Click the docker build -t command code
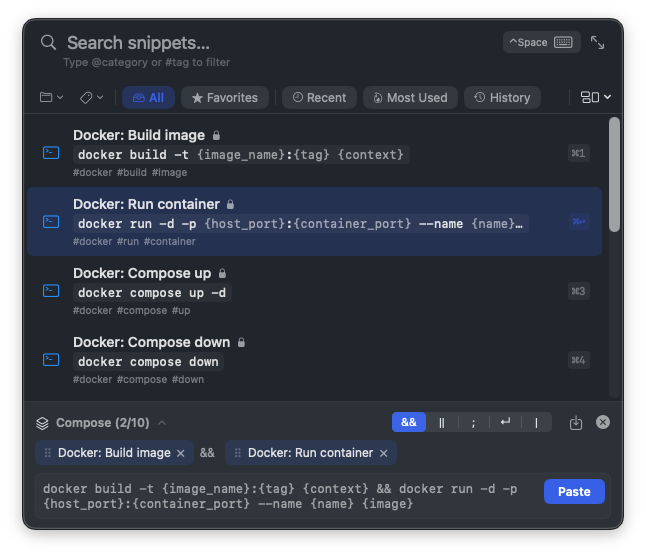Image resolution: width=646 pixels, height=556 pixels. pos(241,155)
